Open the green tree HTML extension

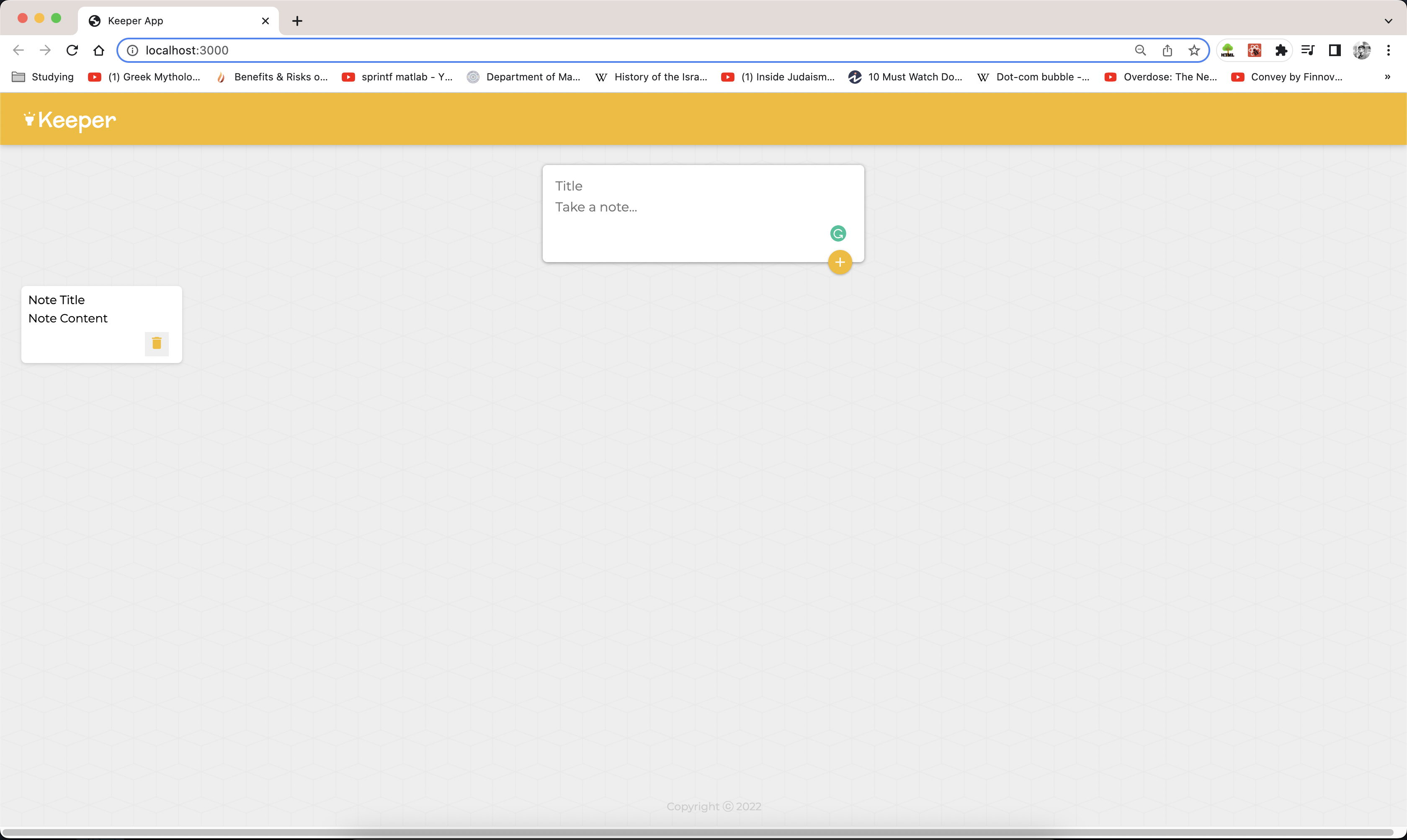(1228, 50)
